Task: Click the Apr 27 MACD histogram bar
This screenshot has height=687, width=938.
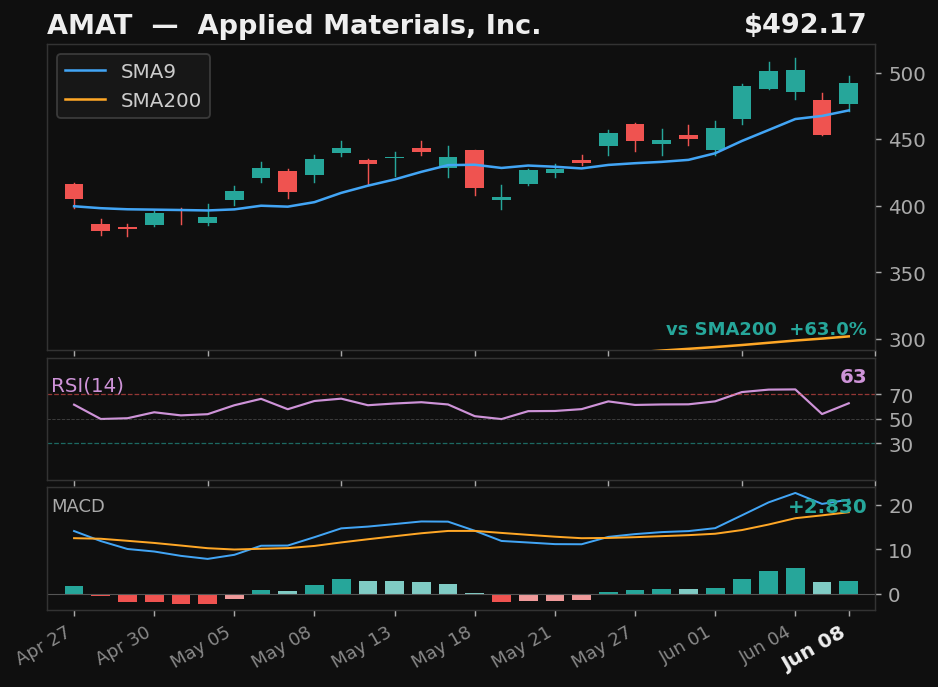Action: pyautogui.click(x=74, y=590)
